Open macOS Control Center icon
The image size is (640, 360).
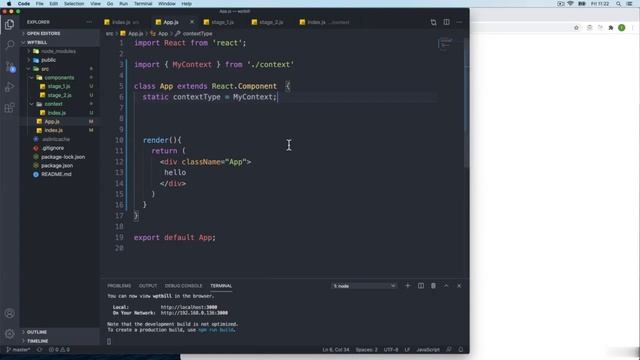point(629,4)
